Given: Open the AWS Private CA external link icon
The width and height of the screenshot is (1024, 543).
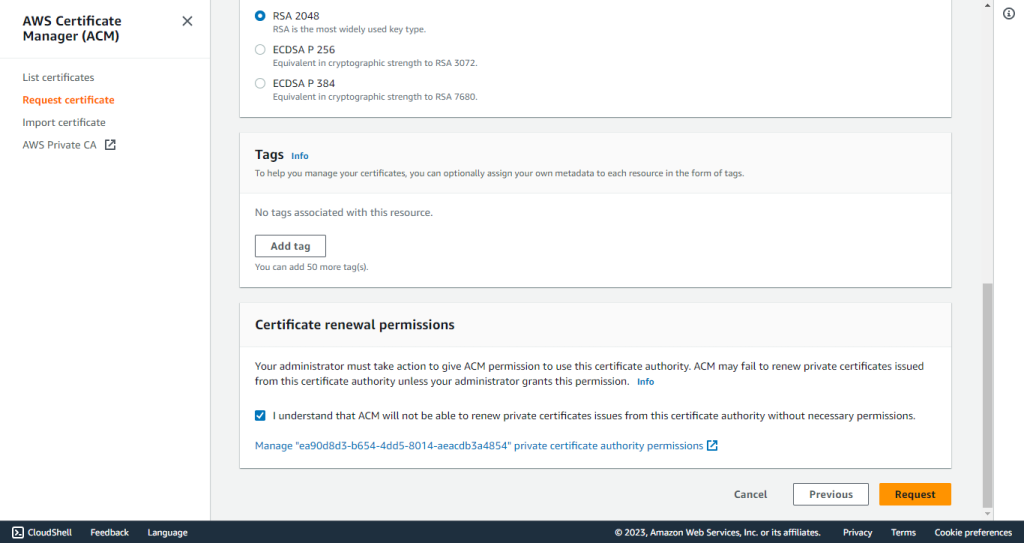Looking at the screenshot, I should (x=110, y=145).
